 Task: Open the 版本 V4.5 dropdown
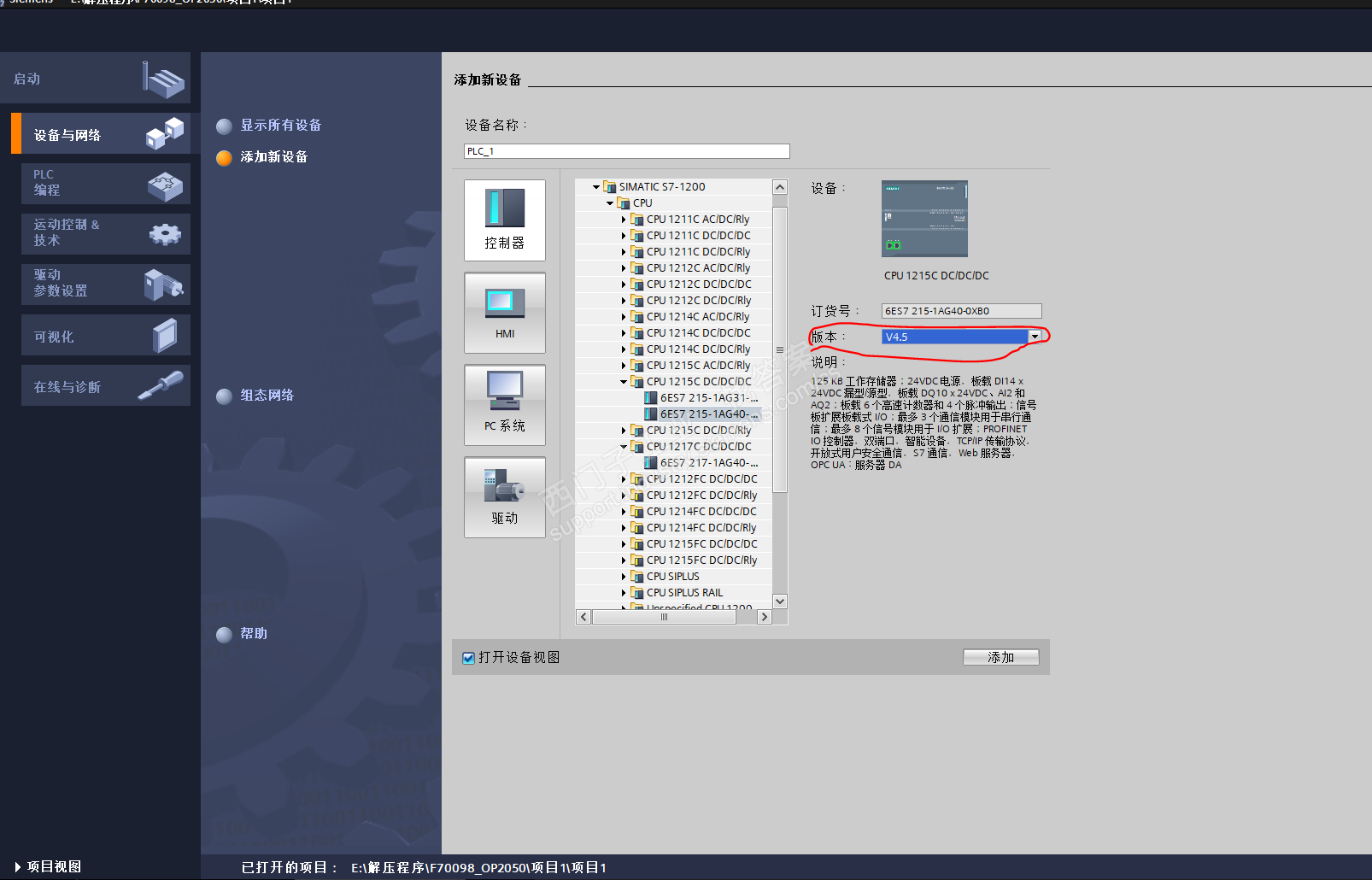1035,337
